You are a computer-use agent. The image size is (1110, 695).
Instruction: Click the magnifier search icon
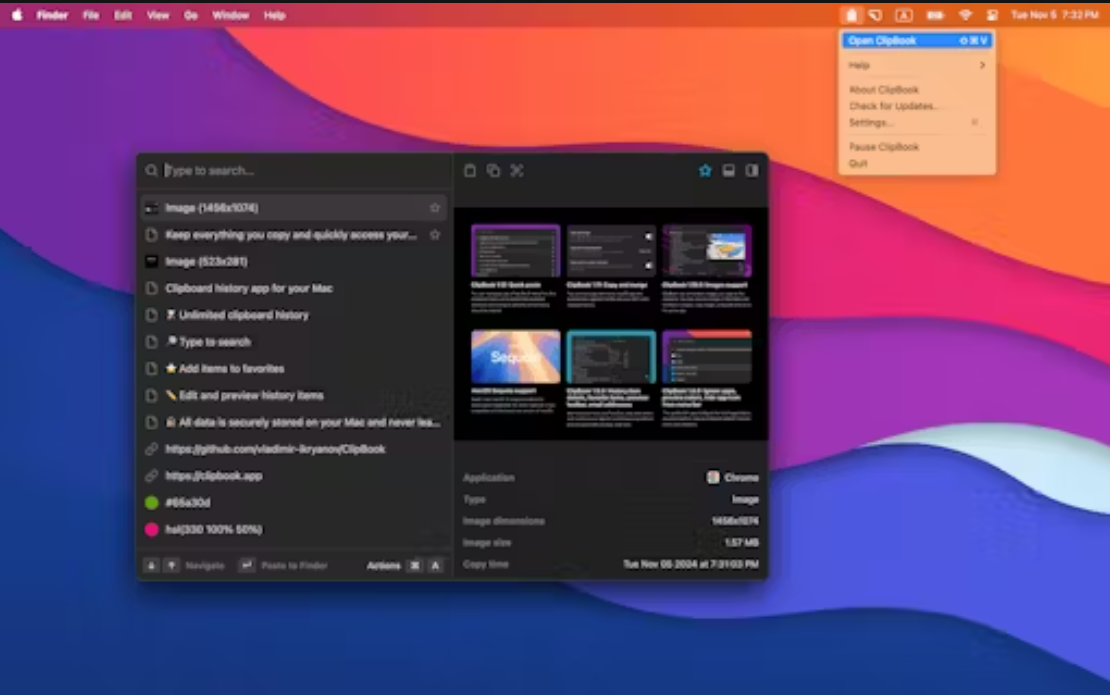point(151,171)
